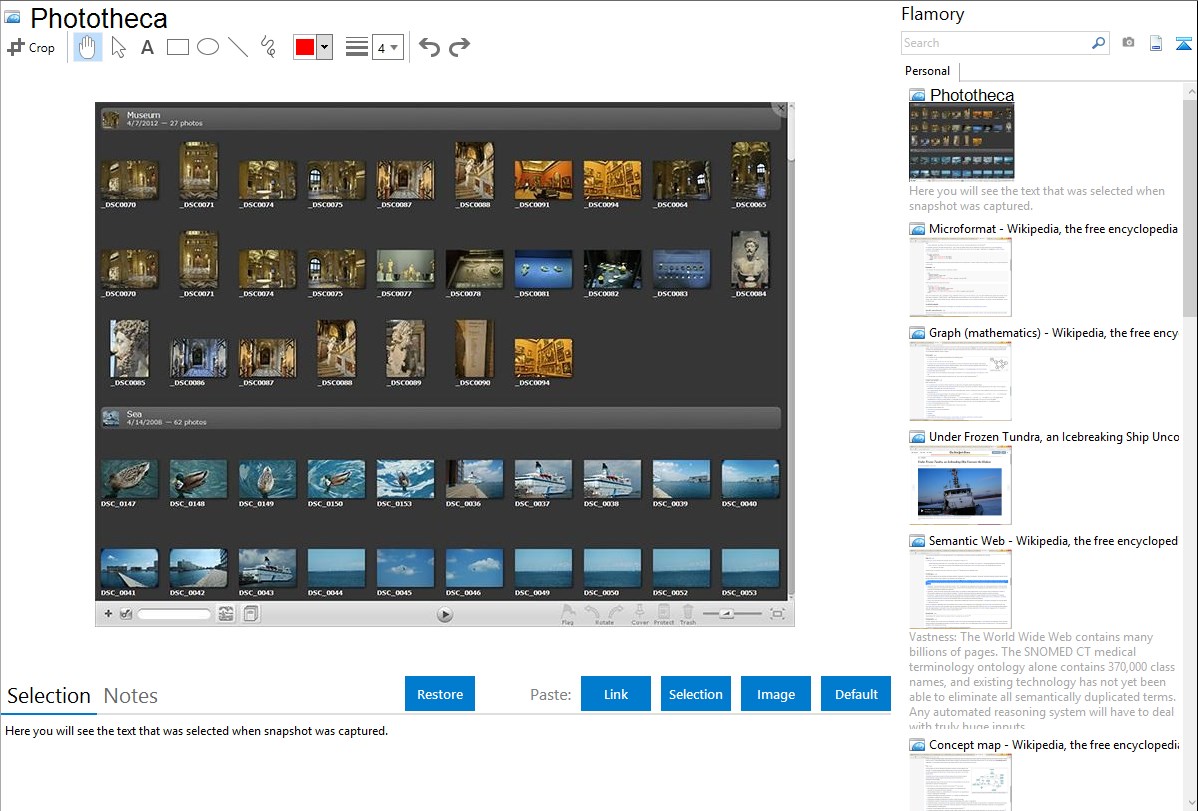Image resolution: width=1198 pixels, height=811 pixels.
Task: Open the Semantic Web snapshot title
Action: click(x=1053, y=540)
